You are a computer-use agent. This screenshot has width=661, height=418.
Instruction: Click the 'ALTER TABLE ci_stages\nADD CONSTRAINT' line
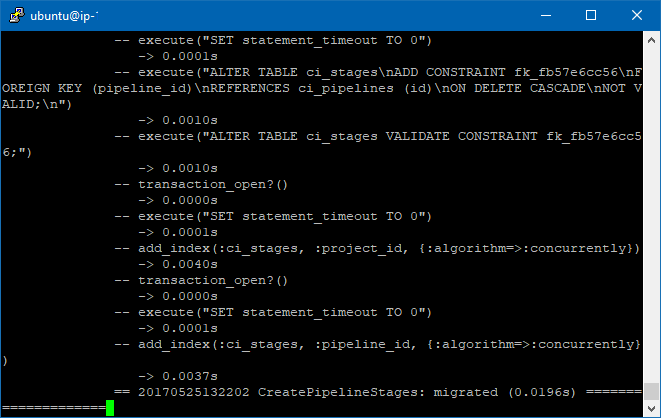click(378, 72)
